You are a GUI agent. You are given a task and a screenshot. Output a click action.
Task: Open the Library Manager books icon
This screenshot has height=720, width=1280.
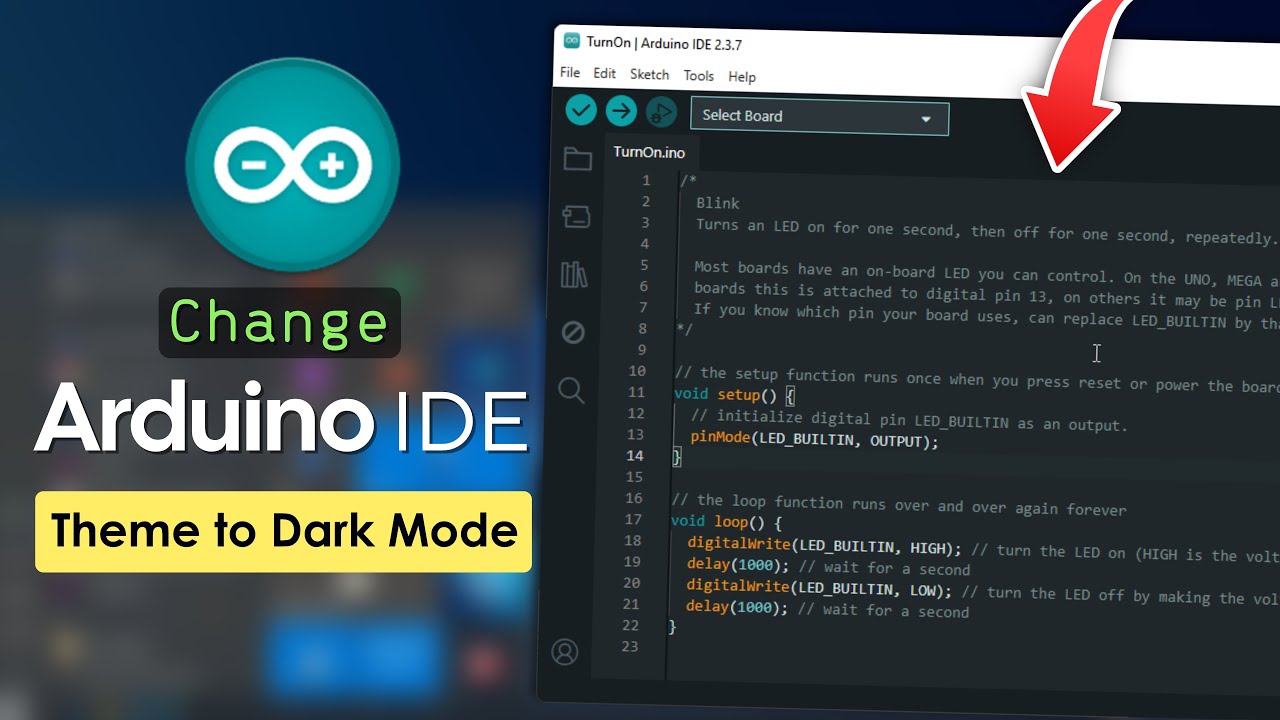574,274
